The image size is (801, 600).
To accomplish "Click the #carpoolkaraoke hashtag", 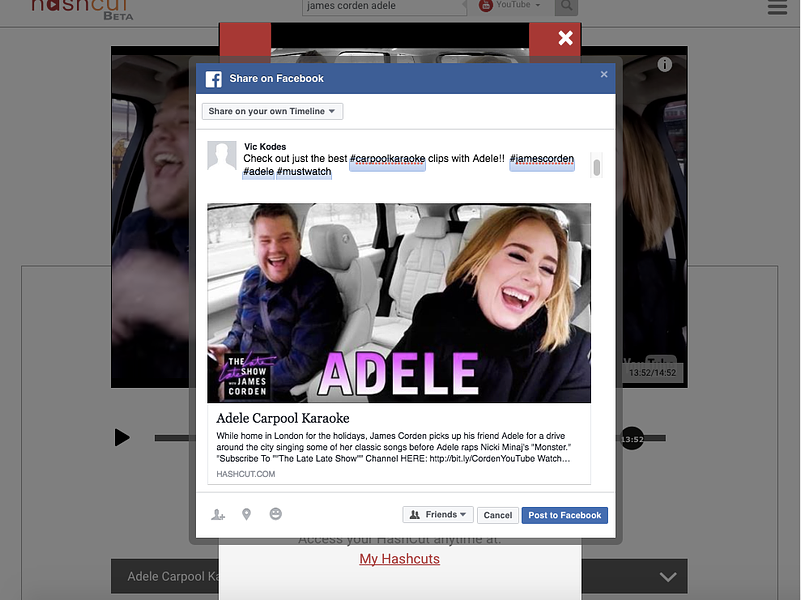I will point(387,159).
